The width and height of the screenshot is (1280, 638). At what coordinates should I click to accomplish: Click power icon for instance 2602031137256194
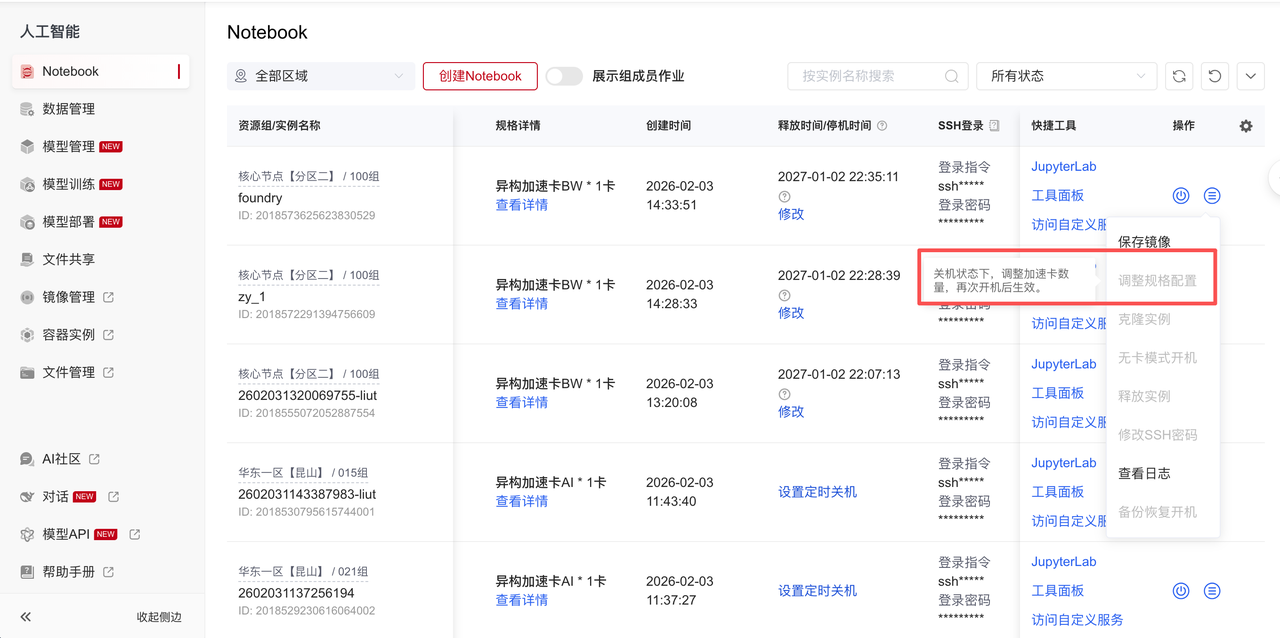(1181, 591)
